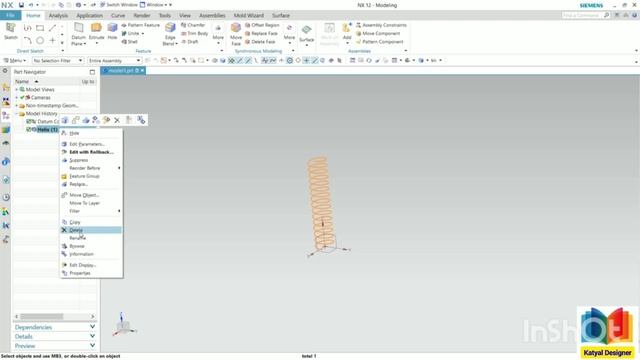Viewport: 640px width, 360px height.
Task: Switch to the Analysis ribbon tab
Action: [58, 16]
